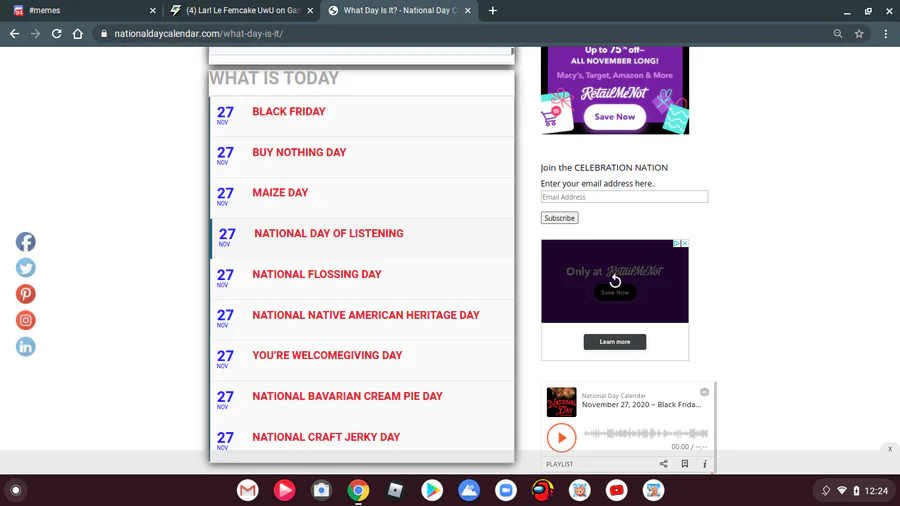
Task: Select the What Day Is It tab
Action: [x=397, y=10]
